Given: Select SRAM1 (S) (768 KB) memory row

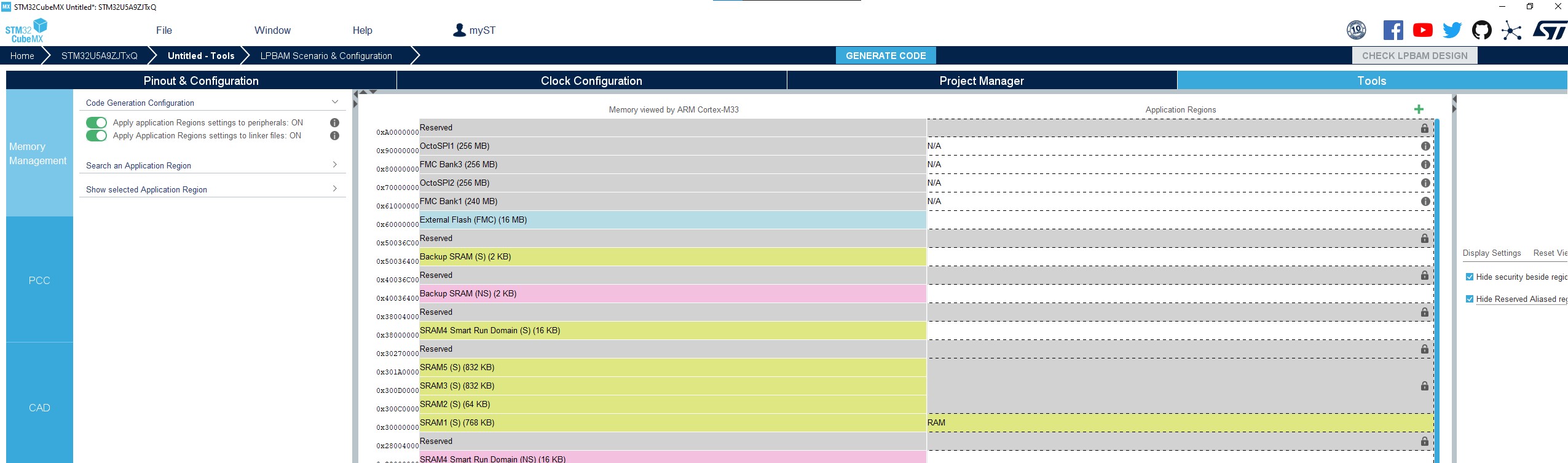Looking at the screenshot, I should 672,422.
